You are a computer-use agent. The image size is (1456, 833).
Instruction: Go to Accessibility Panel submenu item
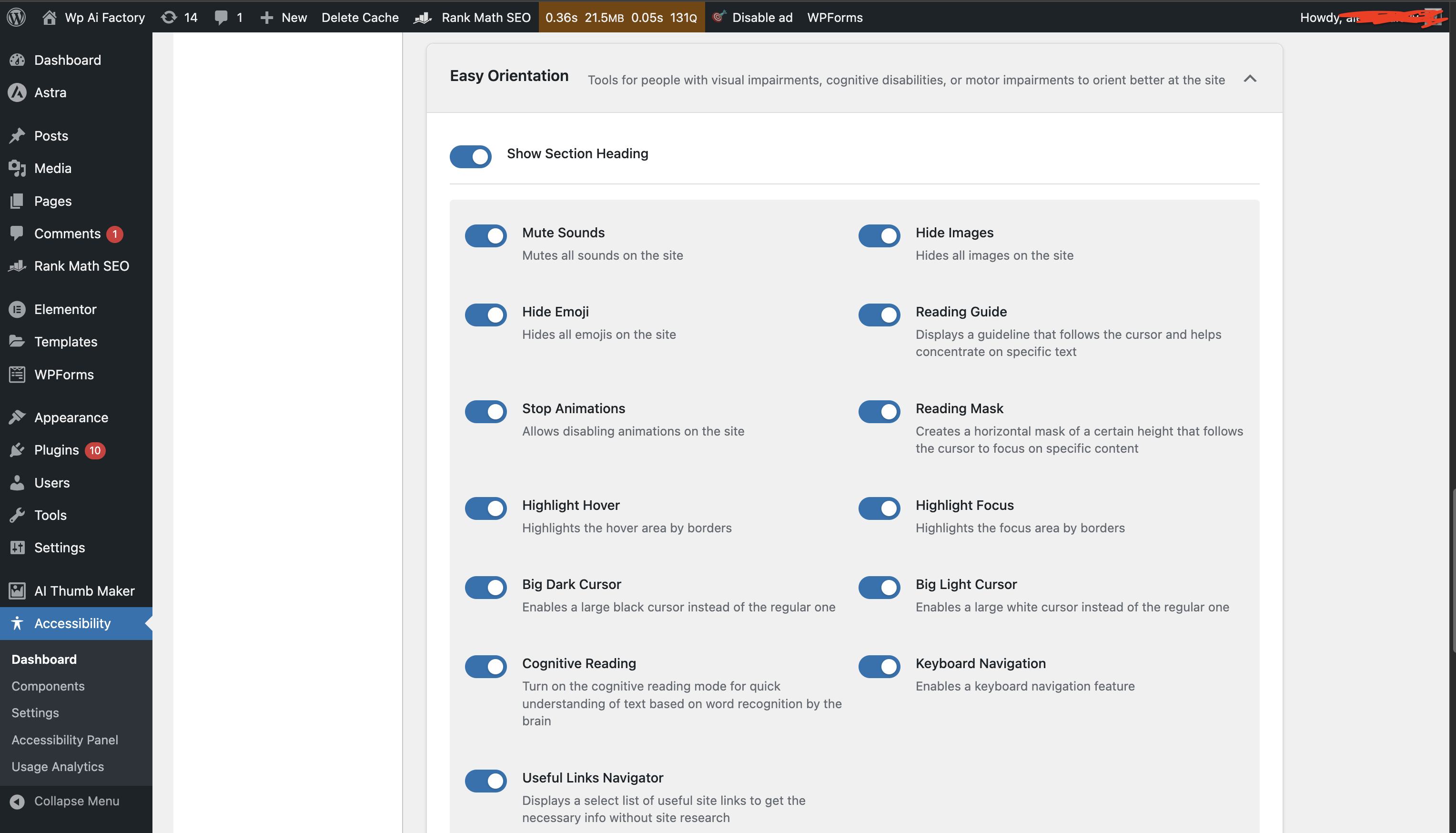click(65, 739)
